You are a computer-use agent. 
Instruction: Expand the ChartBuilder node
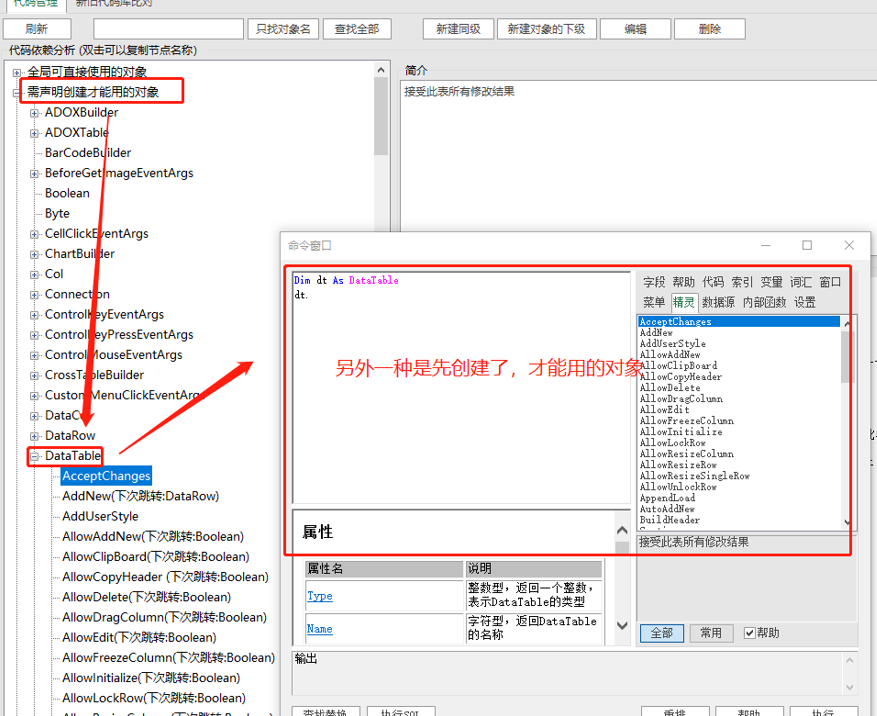coord(35,254)
